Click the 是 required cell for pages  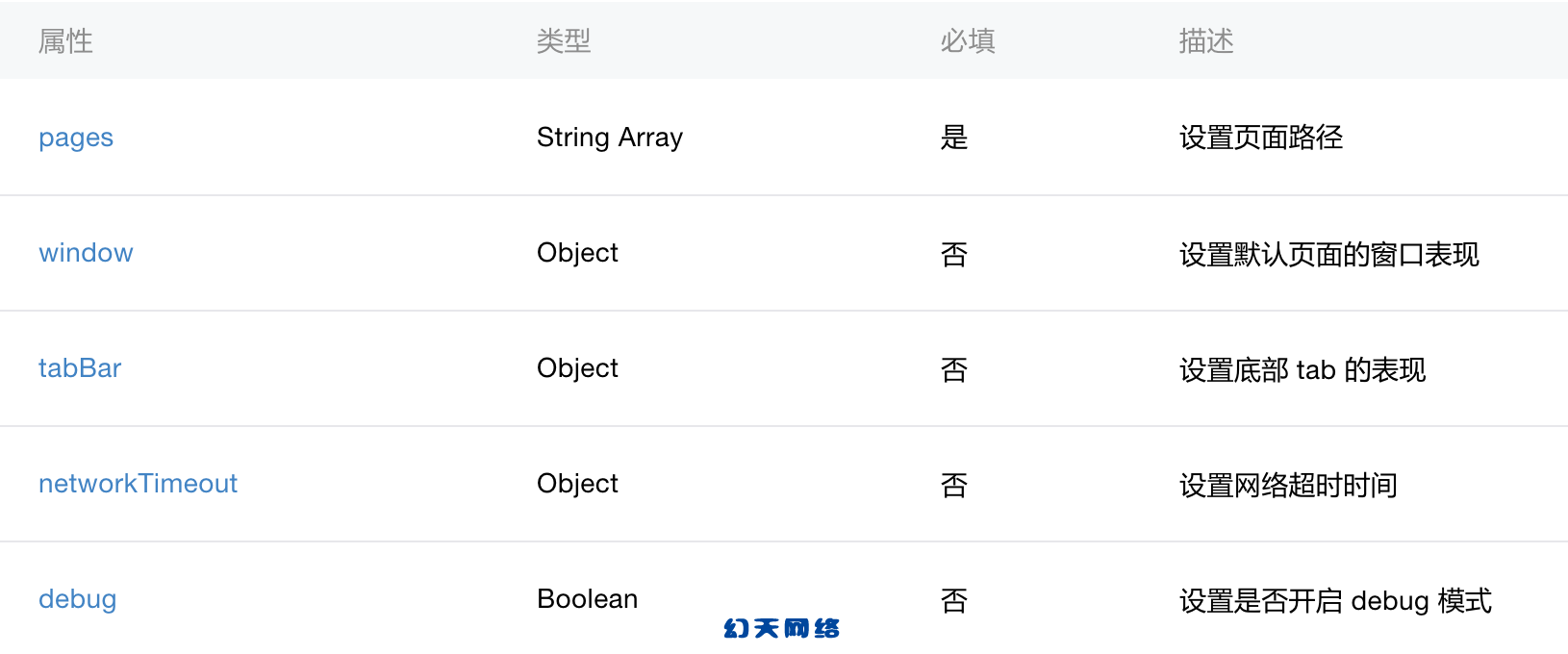[x=954, y=138]
